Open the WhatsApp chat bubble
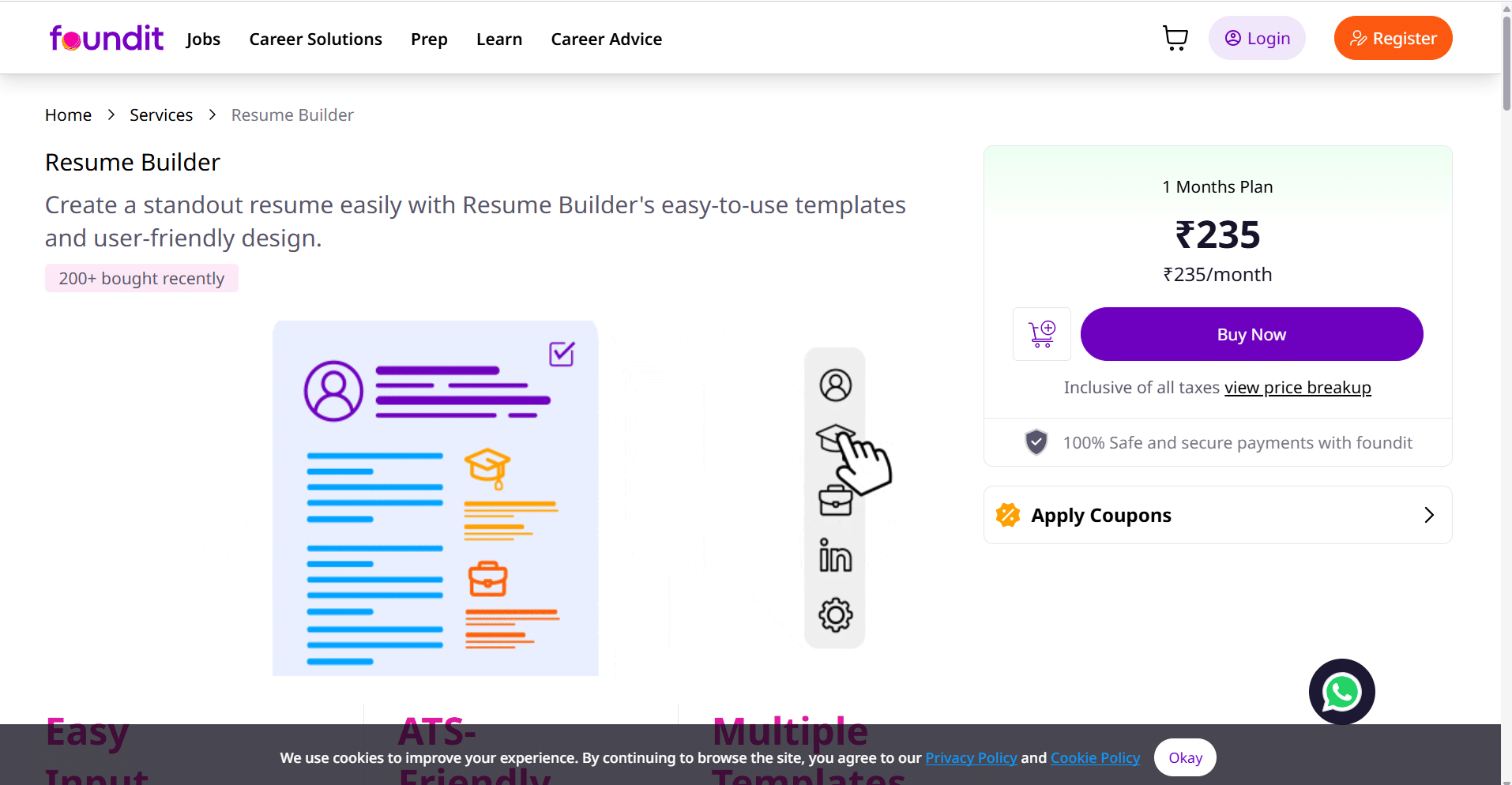1512x785 pixels. coord(1341,692)
